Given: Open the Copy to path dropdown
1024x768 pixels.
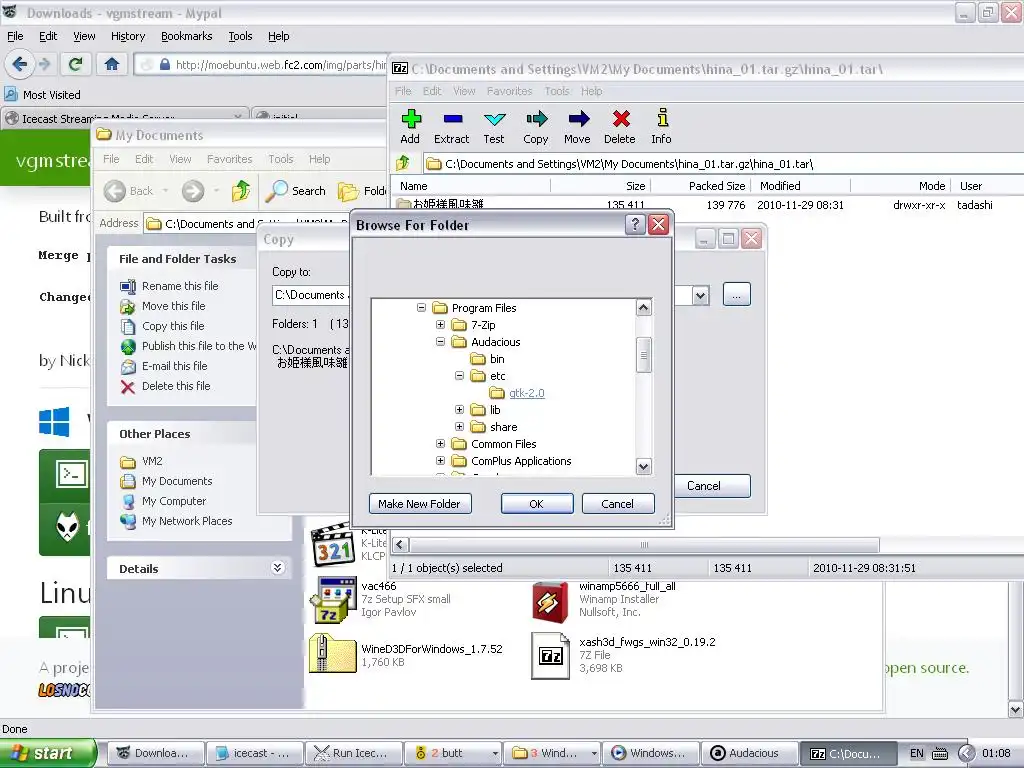Looking at the screenshot, I should click(x=700, y=295).
